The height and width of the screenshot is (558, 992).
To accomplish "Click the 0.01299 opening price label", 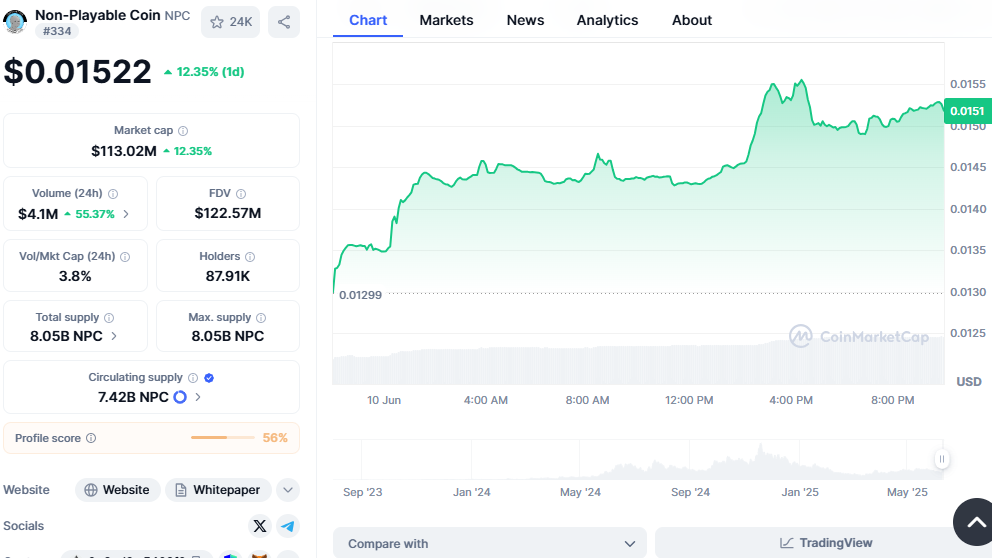I will coord(361,295).
